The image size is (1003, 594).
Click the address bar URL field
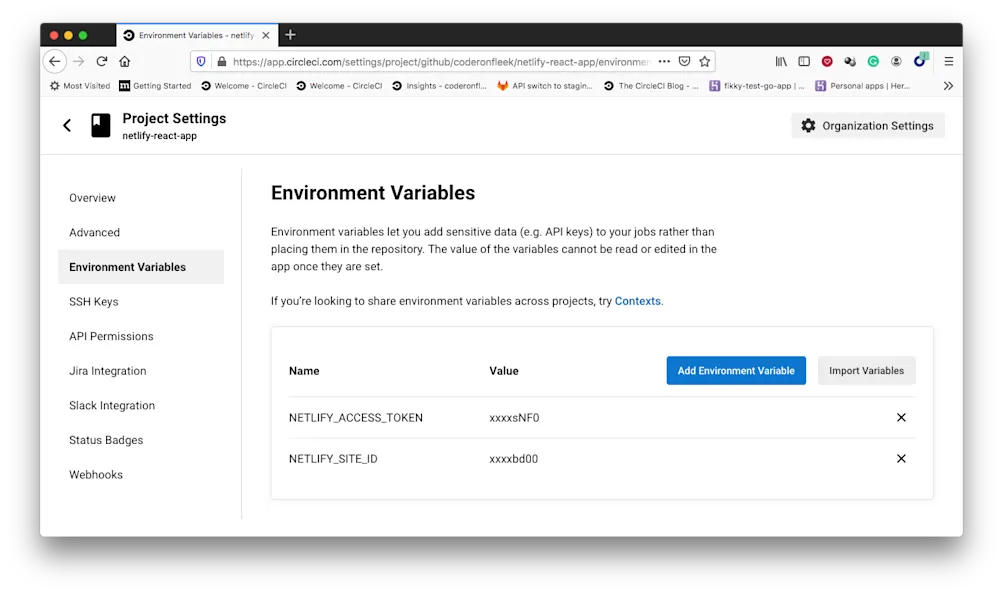[x=441, y=61]
